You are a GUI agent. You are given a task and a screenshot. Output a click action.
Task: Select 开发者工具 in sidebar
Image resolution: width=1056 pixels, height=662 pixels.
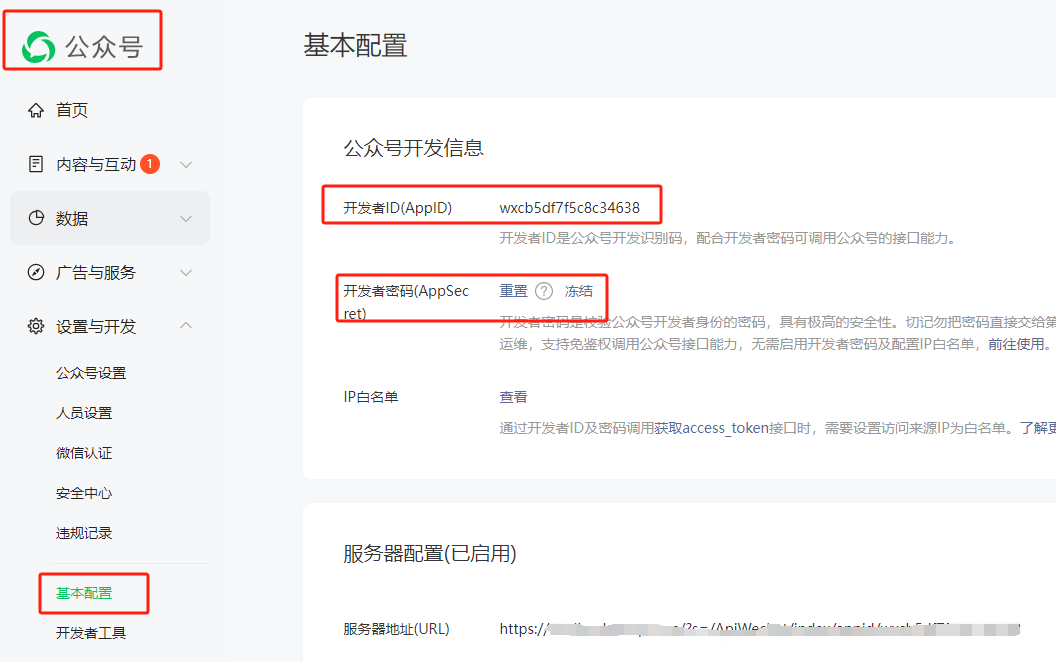(91, 633)
